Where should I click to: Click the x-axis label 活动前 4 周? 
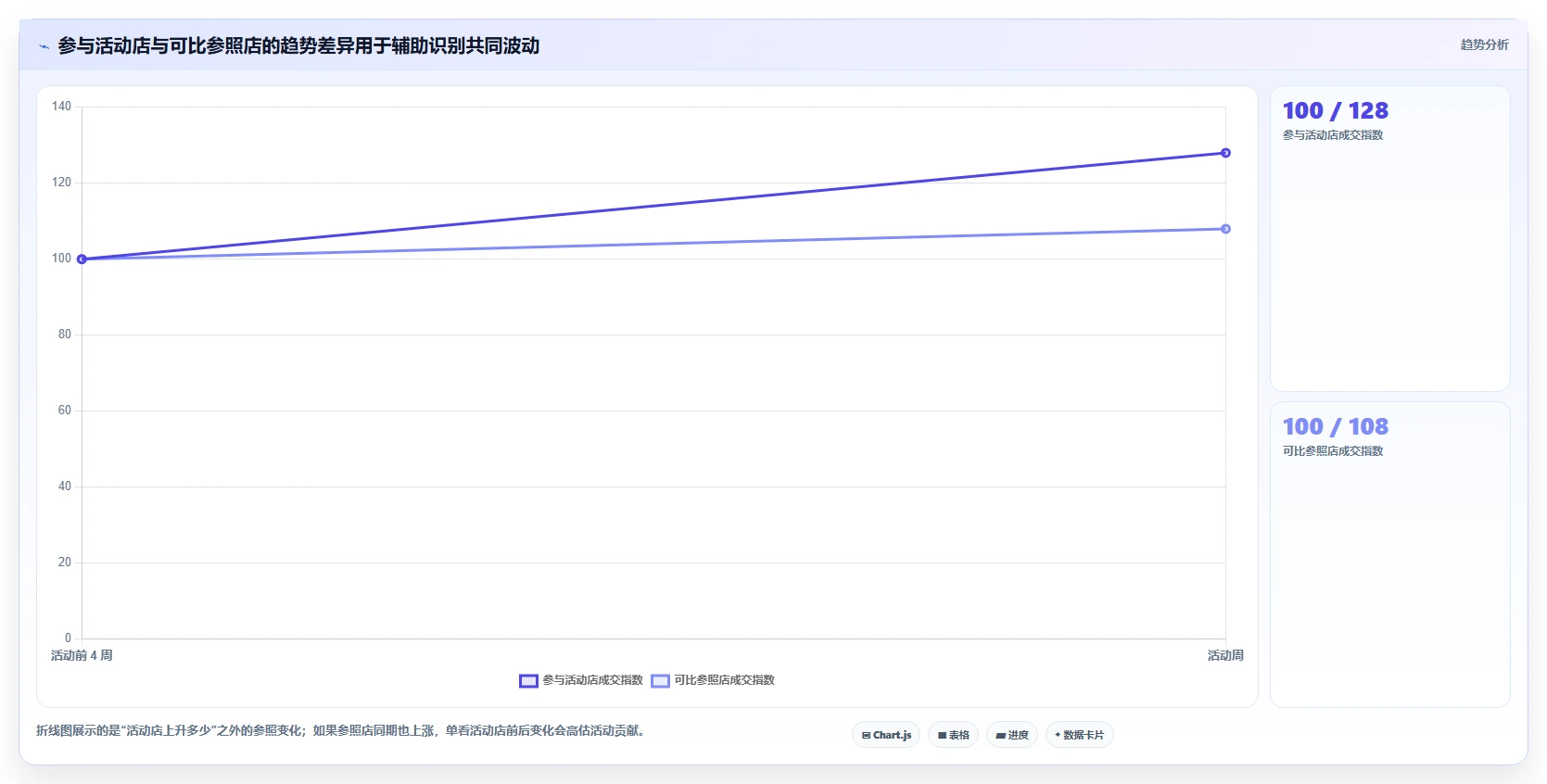tap(82, 655)
